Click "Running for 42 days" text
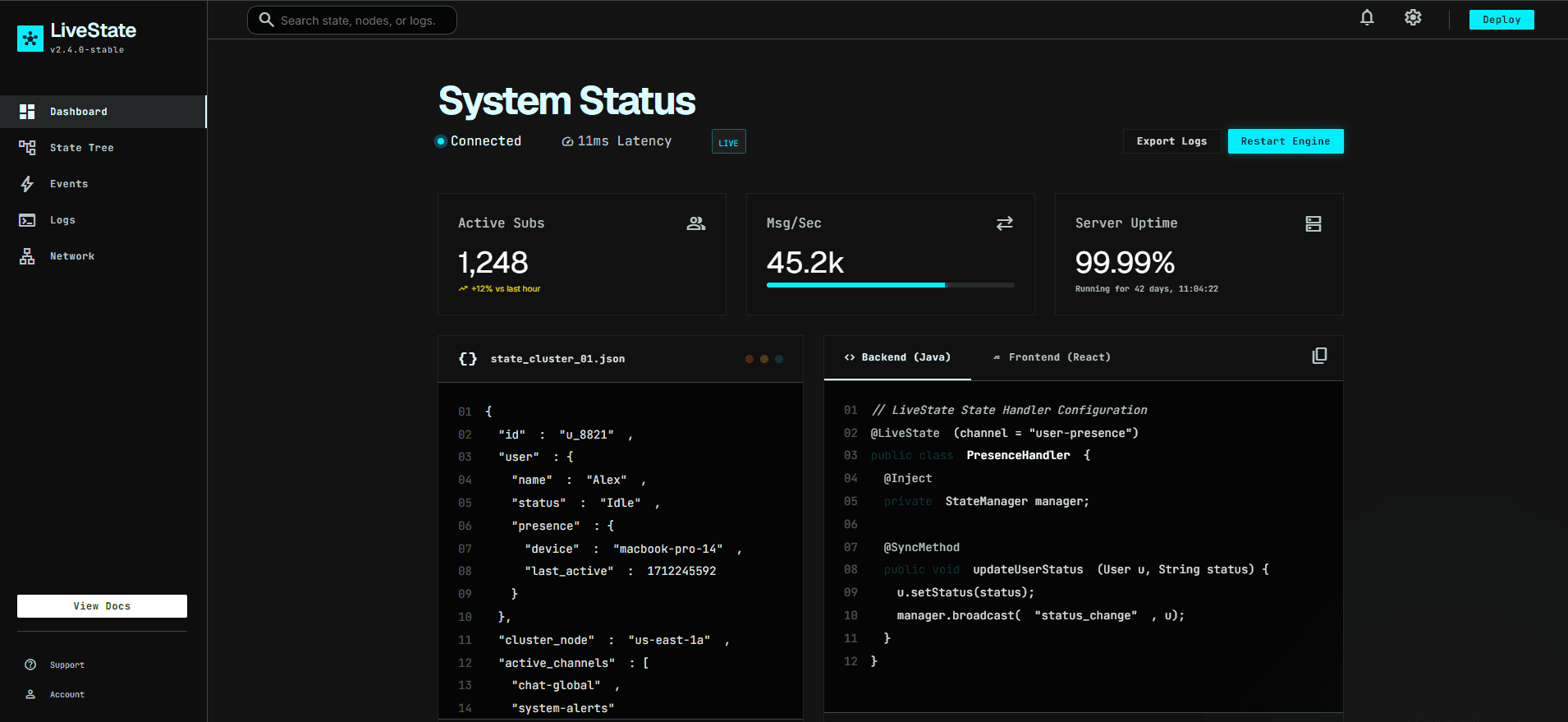Image resolution: width=1568 pixels, height=722 pixels. 1147,289
